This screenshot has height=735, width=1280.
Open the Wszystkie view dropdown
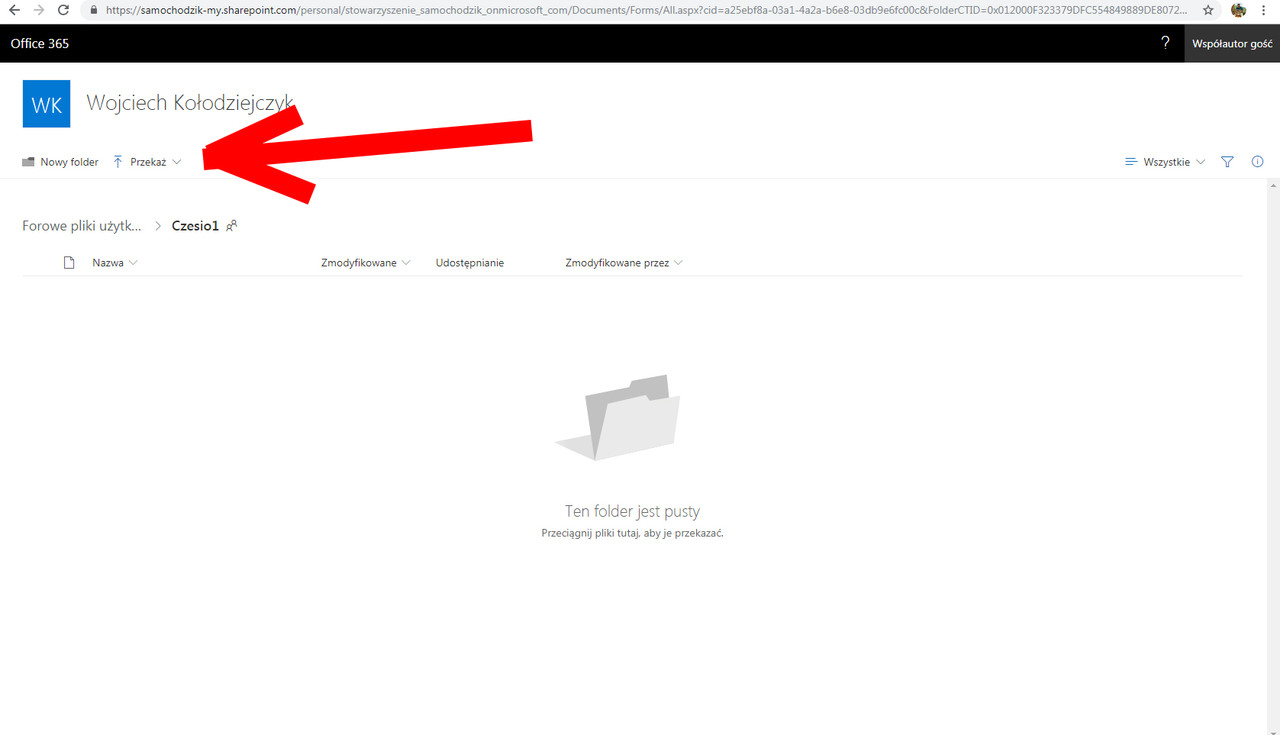coord(1201,161)
